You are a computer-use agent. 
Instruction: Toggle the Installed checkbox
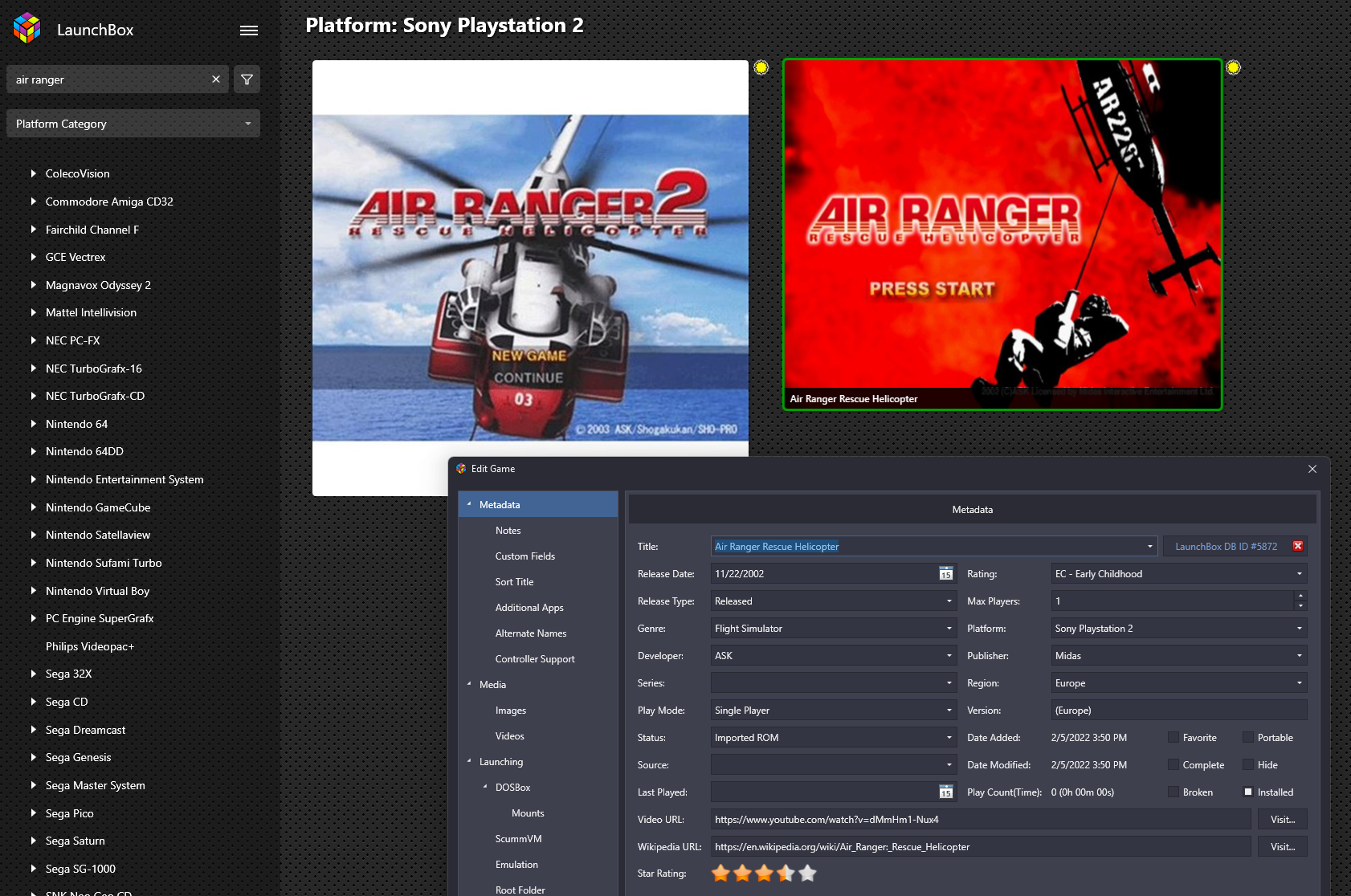(x=1248, y=792)
